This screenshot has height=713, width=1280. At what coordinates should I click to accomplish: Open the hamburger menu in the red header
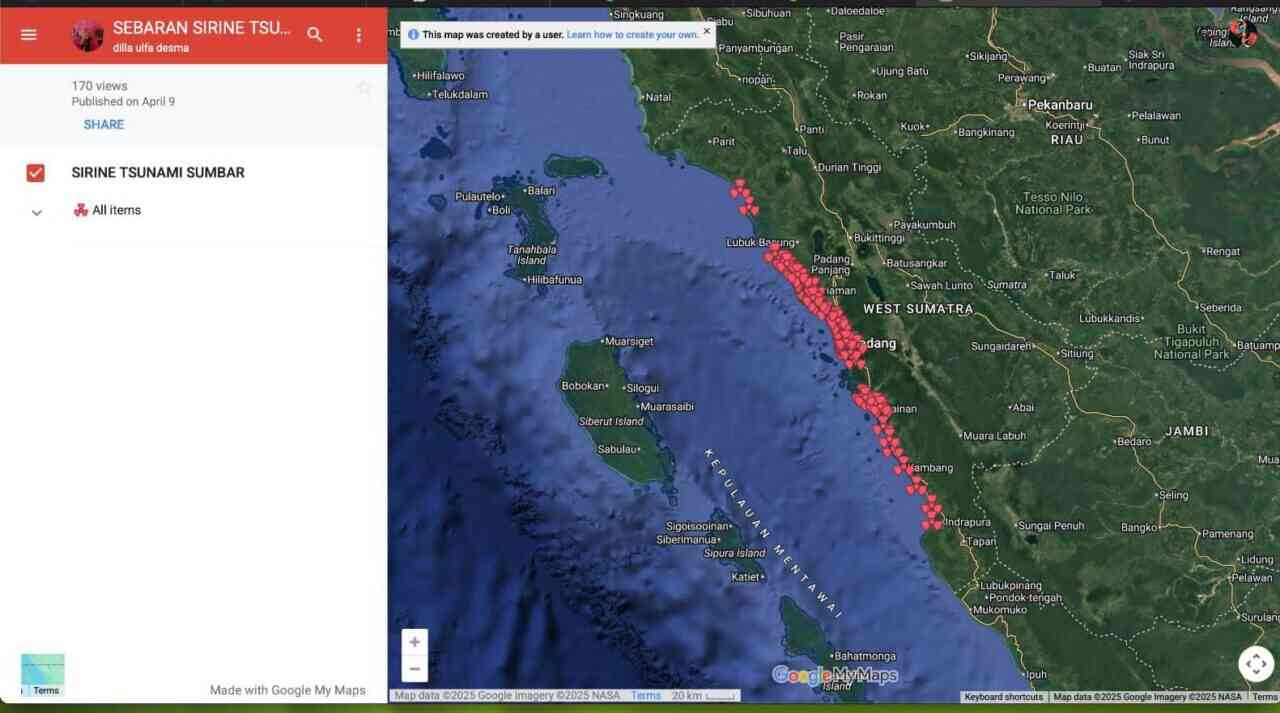[28, 35]
